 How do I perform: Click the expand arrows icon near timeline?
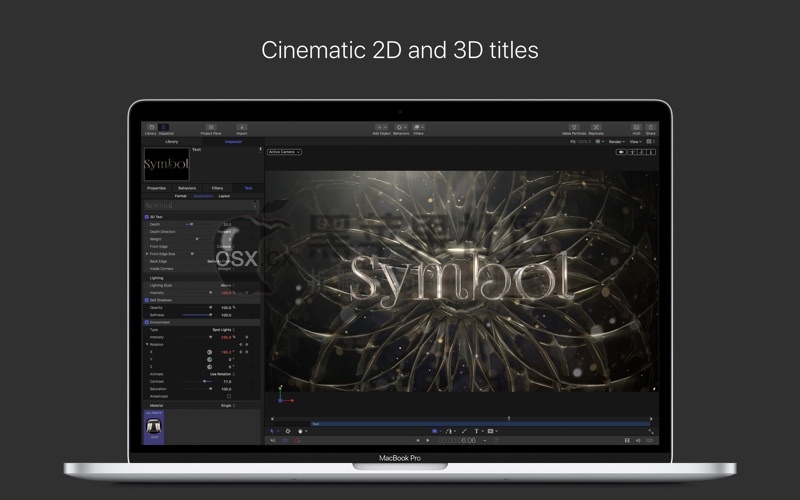click(651, 431)
